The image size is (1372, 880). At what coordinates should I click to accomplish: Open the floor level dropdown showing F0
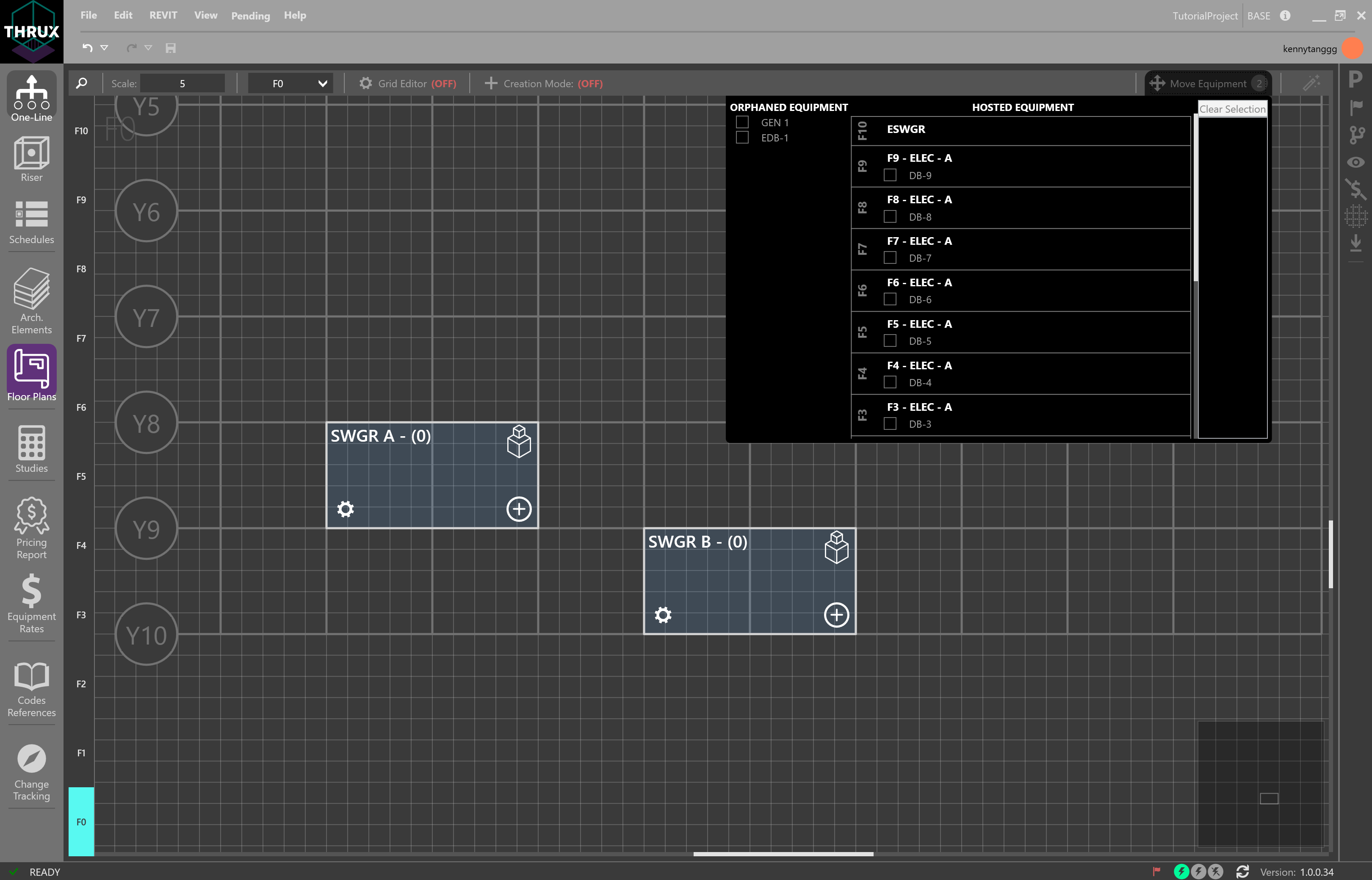[x=290, y=83]
